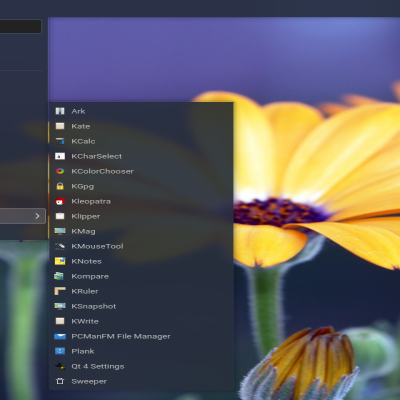Launch KMouseTool from the menu
The height and width of the screenshot is (400, 400).
click(x=141, y=246)
